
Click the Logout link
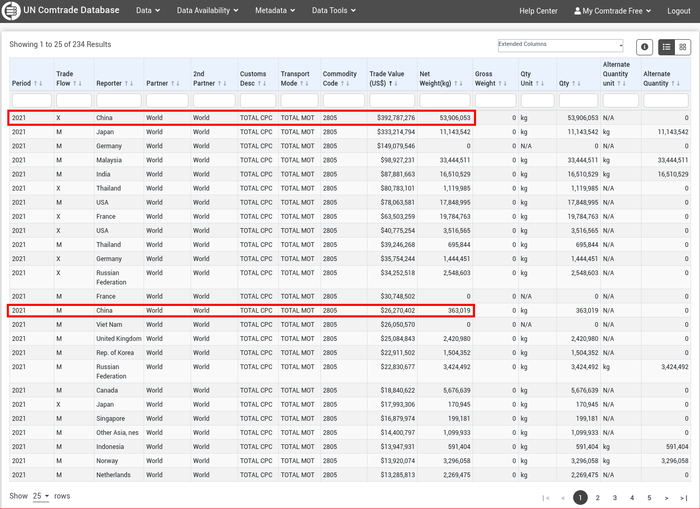(x=678, y=10)
